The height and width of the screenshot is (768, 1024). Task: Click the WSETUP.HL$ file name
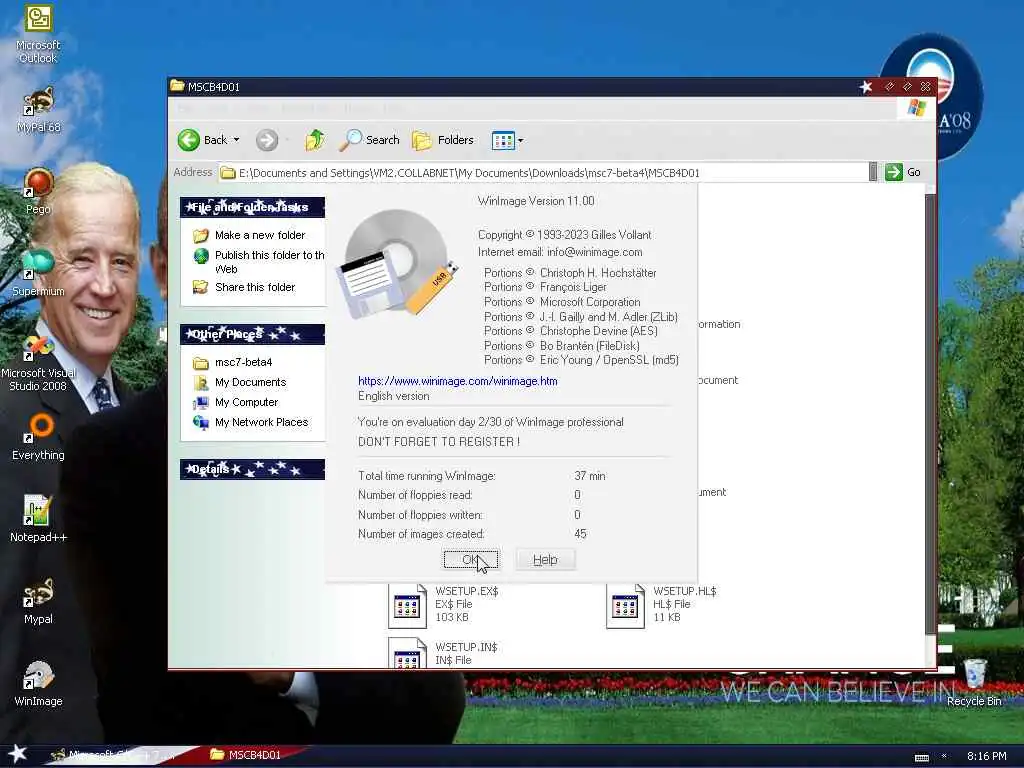(x=684, y=591)
